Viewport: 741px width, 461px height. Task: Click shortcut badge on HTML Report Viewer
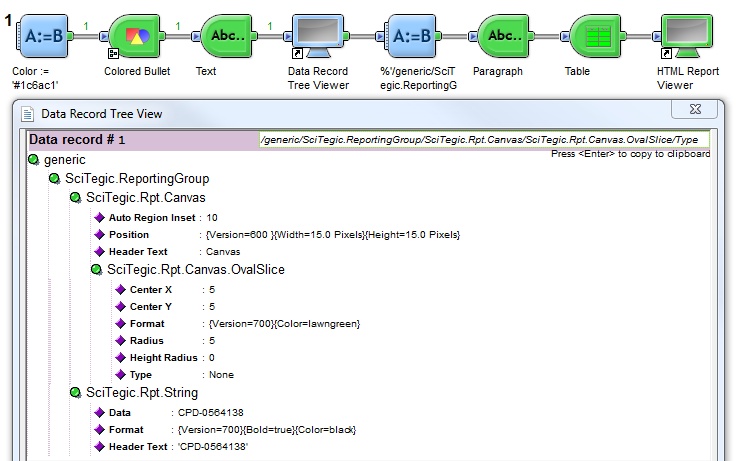tap(666, 53)
